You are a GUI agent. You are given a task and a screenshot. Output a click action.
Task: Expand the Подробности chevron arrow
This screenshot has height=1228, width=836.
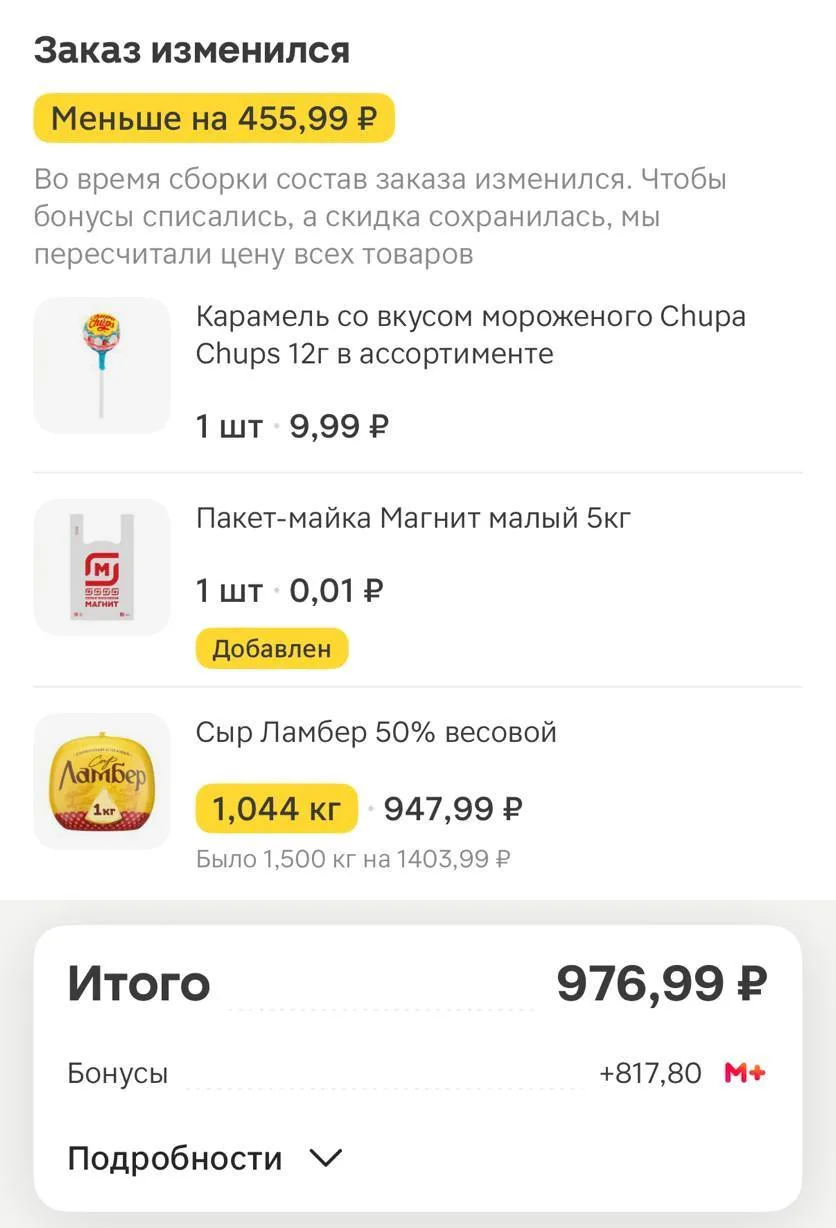coord(325,1159)
